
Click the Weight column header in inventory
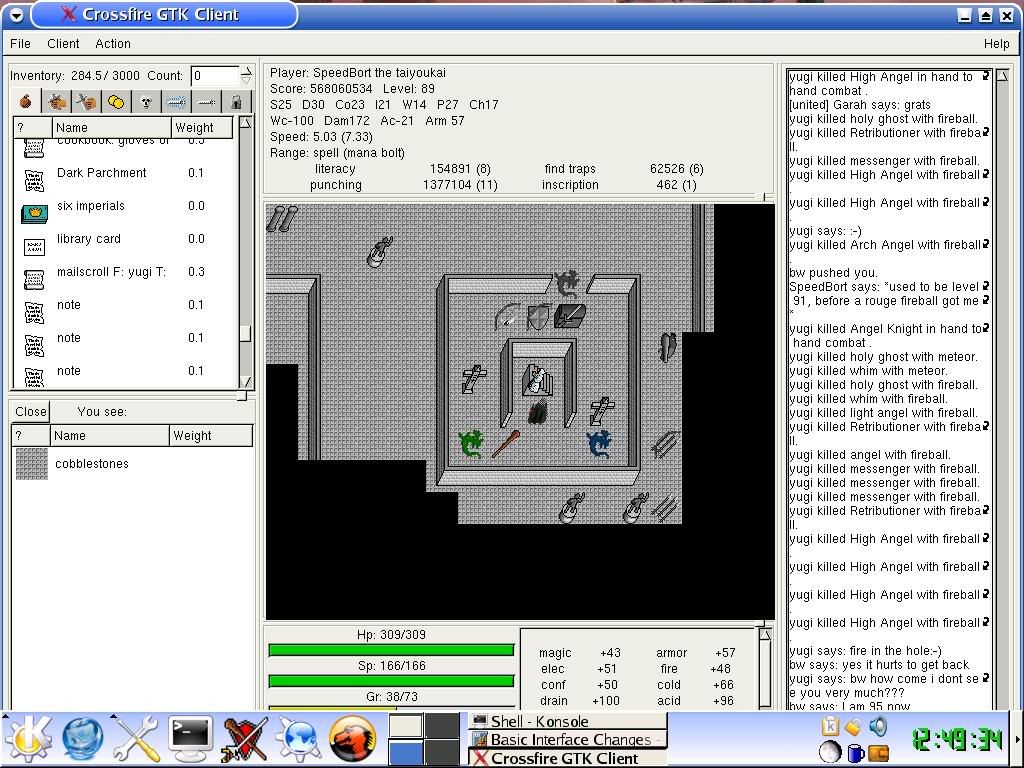point(202,127)
